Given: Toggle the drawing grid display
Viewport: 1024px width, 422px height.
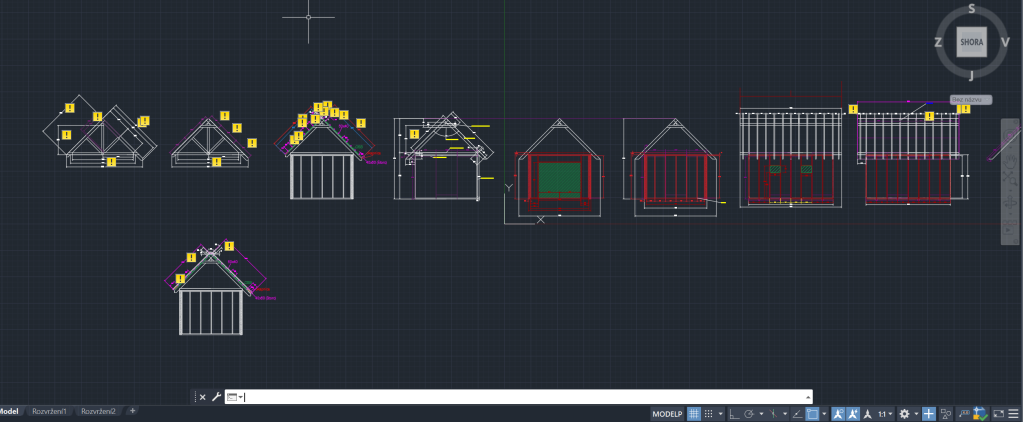Looking at the screenshot, I should pos(694,414).
